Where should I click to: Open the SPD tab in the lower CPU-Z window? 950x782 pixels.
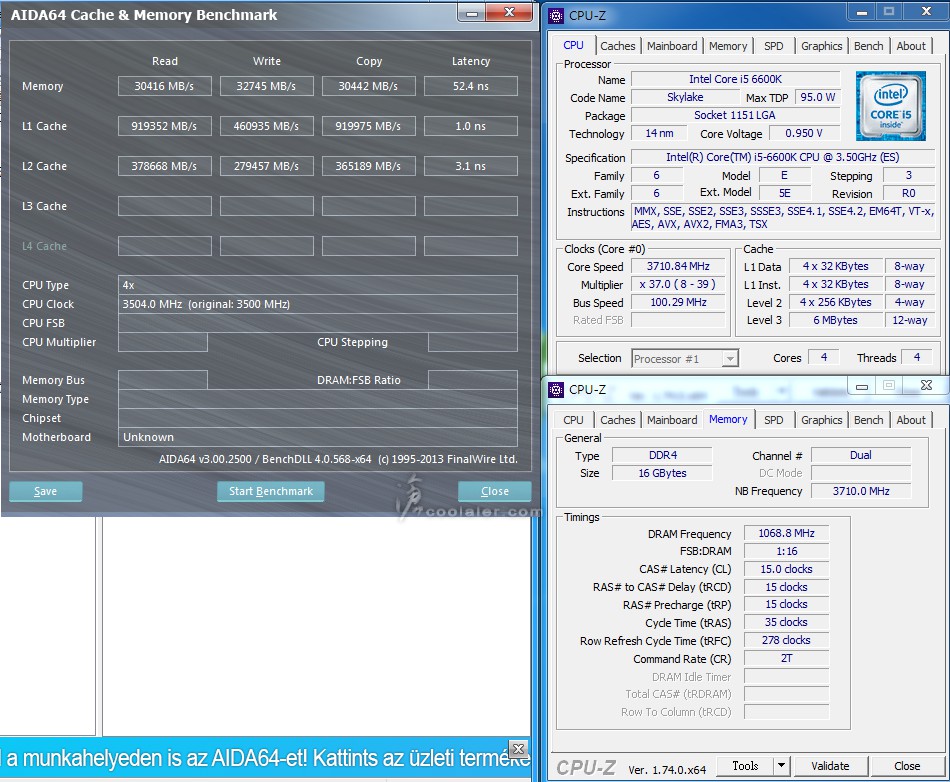pyautogui.click(x=773, y=420)
